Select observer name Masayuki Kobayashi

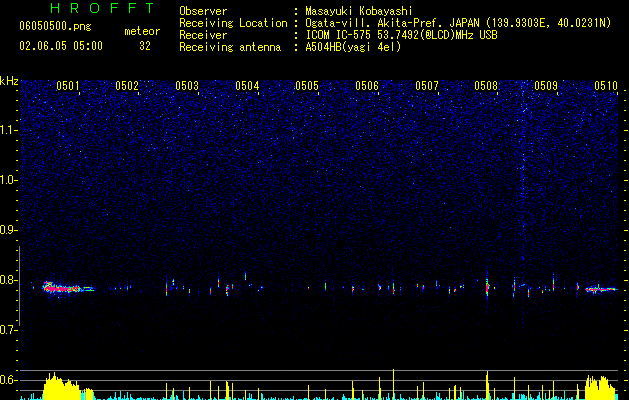tap(359, 11)
